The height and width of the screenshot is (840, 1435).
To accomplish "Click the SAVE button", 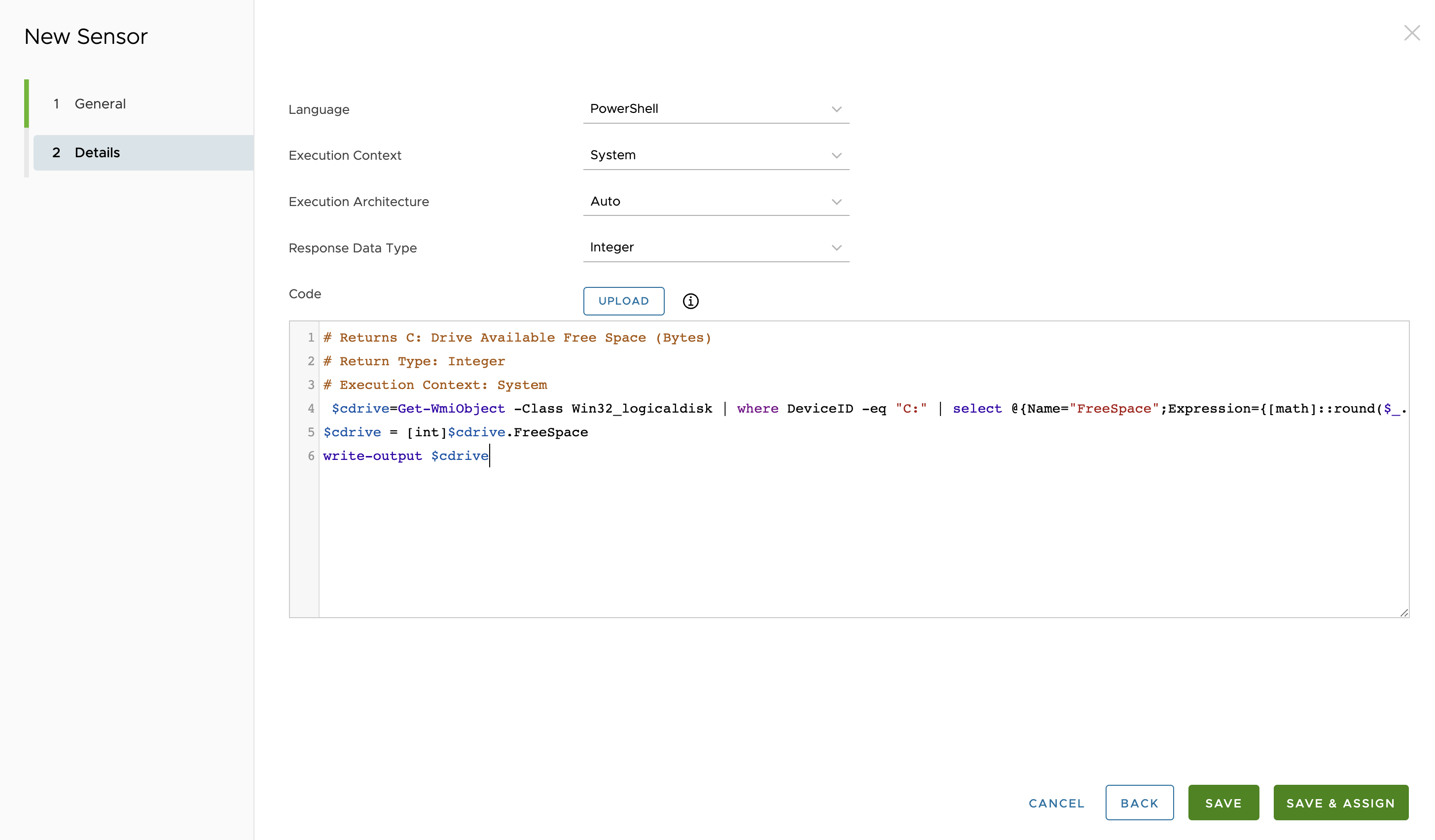I will pyautogui.click(x=1224, y=803).
